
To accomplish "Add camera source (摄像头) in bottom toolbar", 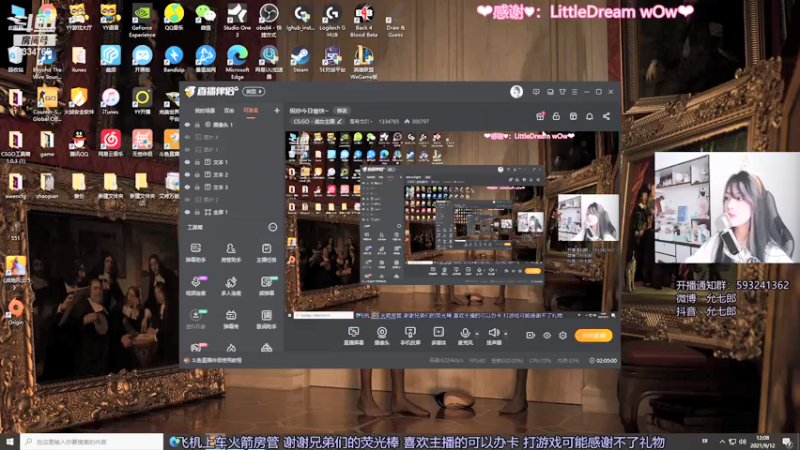I will pos(382,336).
